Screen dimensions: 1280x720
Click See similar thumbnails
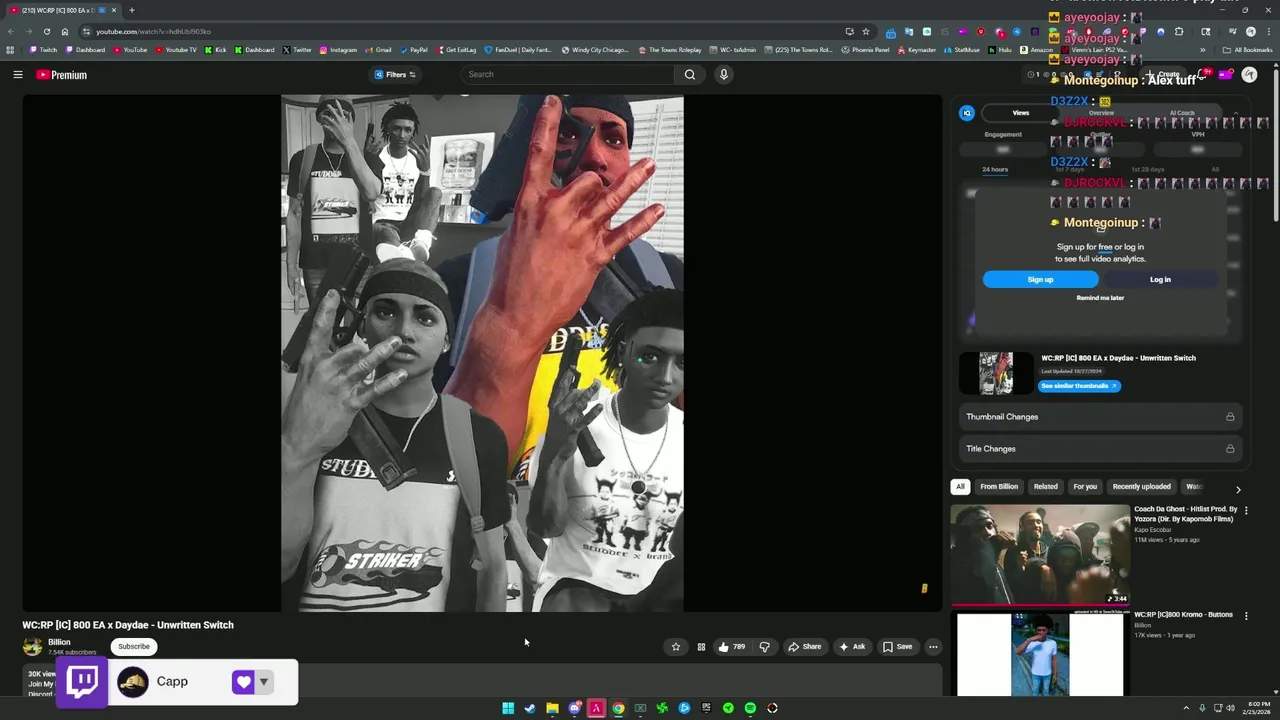click(x=1079, y=386)
